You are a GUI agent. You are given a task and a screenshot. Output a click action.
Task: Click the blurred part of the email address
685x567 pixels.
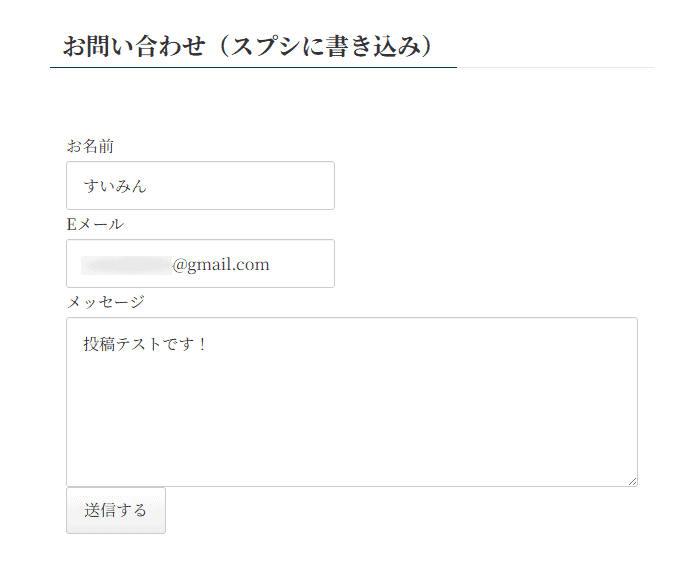(127, 265)
